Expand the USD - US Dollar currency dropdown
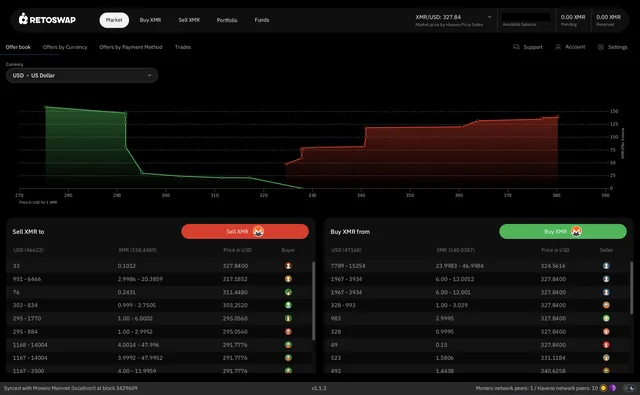Screen dimensions: 640x395 [82, 75]
